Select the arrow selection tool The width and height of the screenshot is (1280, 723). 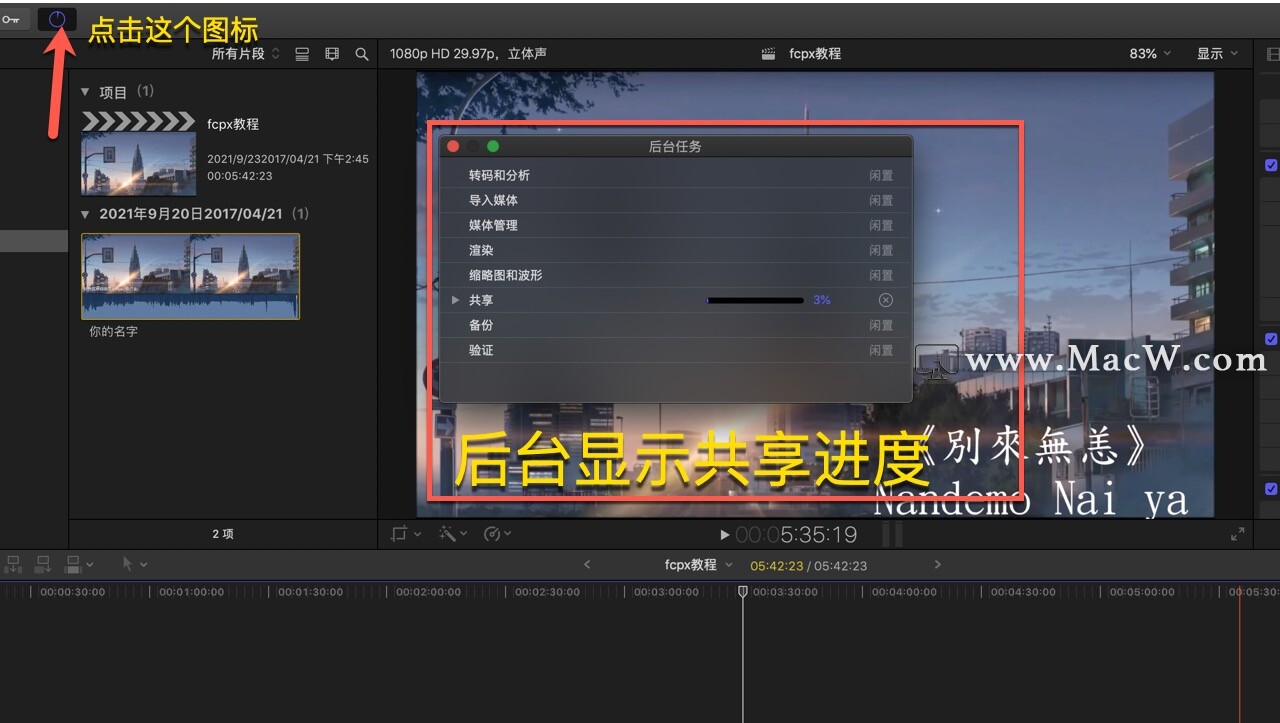pyautogui.click(x=127, y=564)
